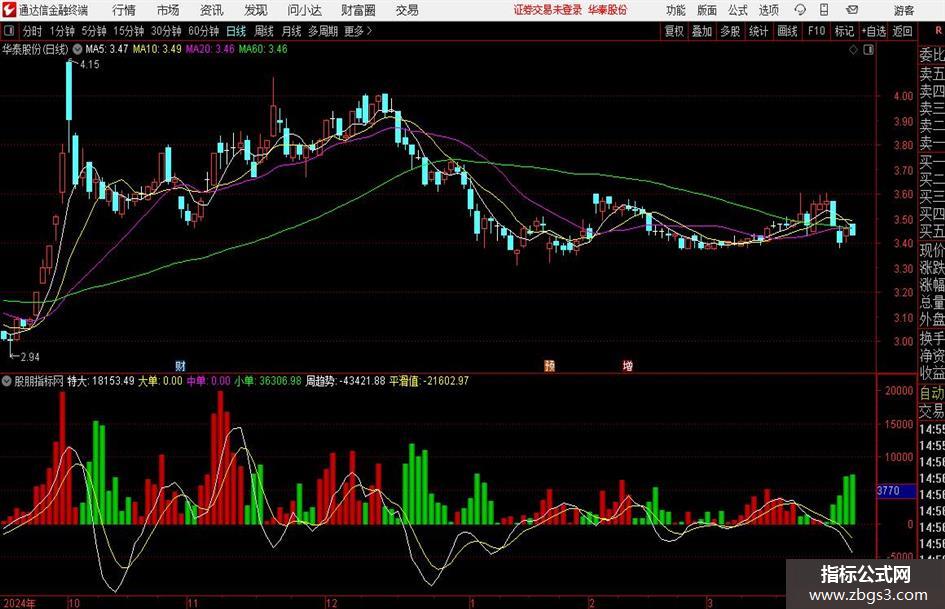Click the 自动 label in right panel
This screenshot has width=945, height=609.
pyautogui.click(x=932, y=393)
